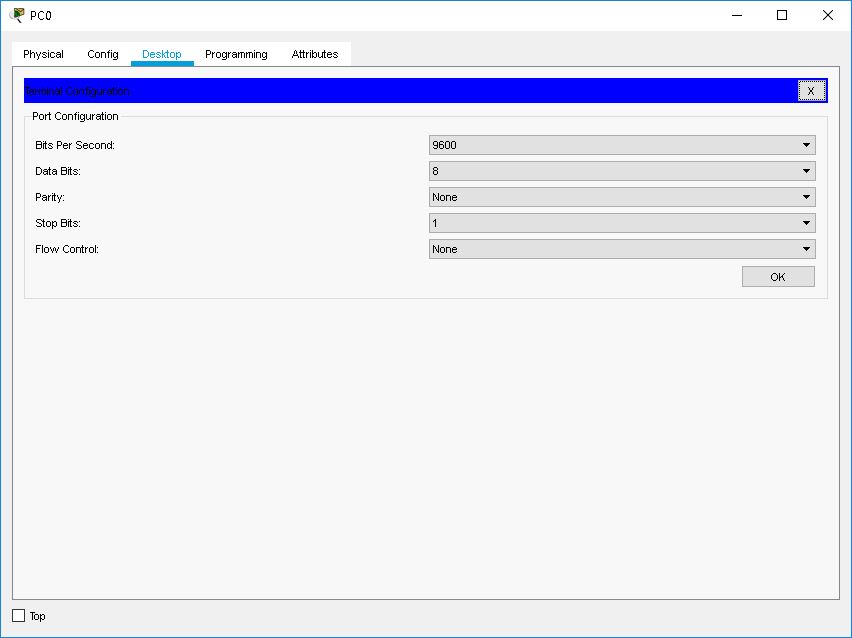The height and width of the screenshot is (638, 852).
Task: Confirm port settings with OK
Action: 778,276
